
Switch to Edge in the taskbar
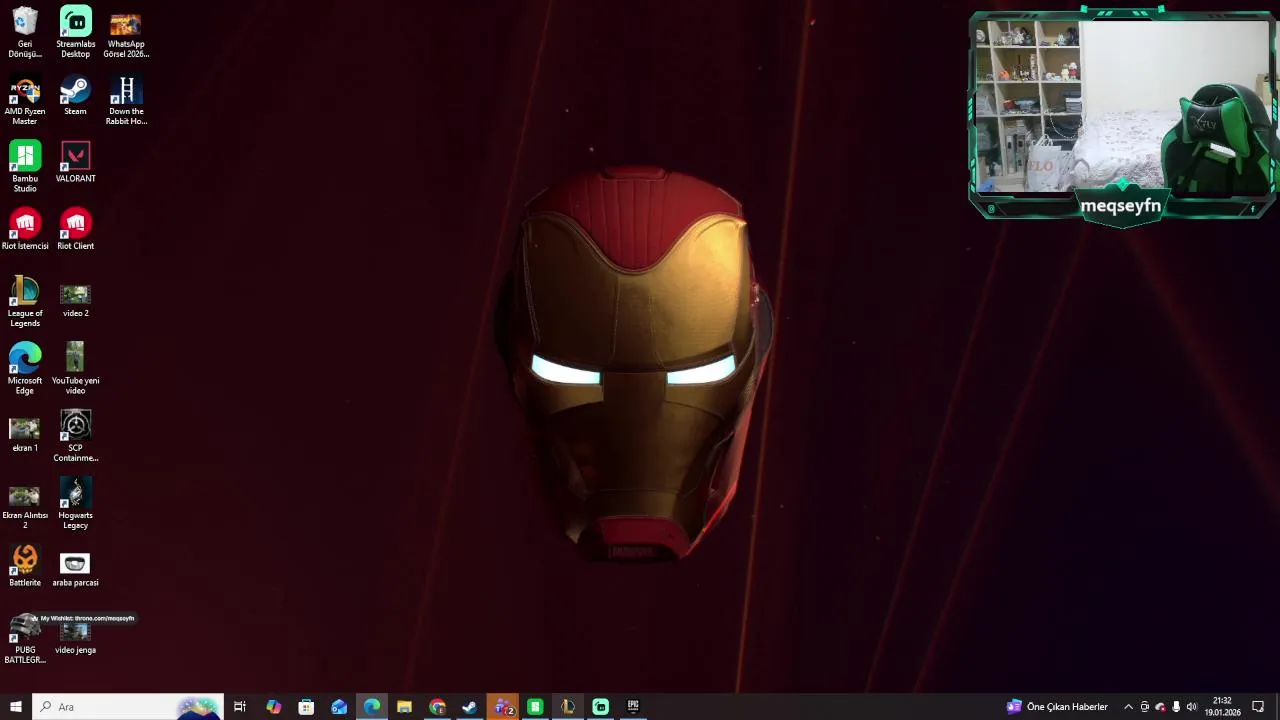tap(372, 707)
